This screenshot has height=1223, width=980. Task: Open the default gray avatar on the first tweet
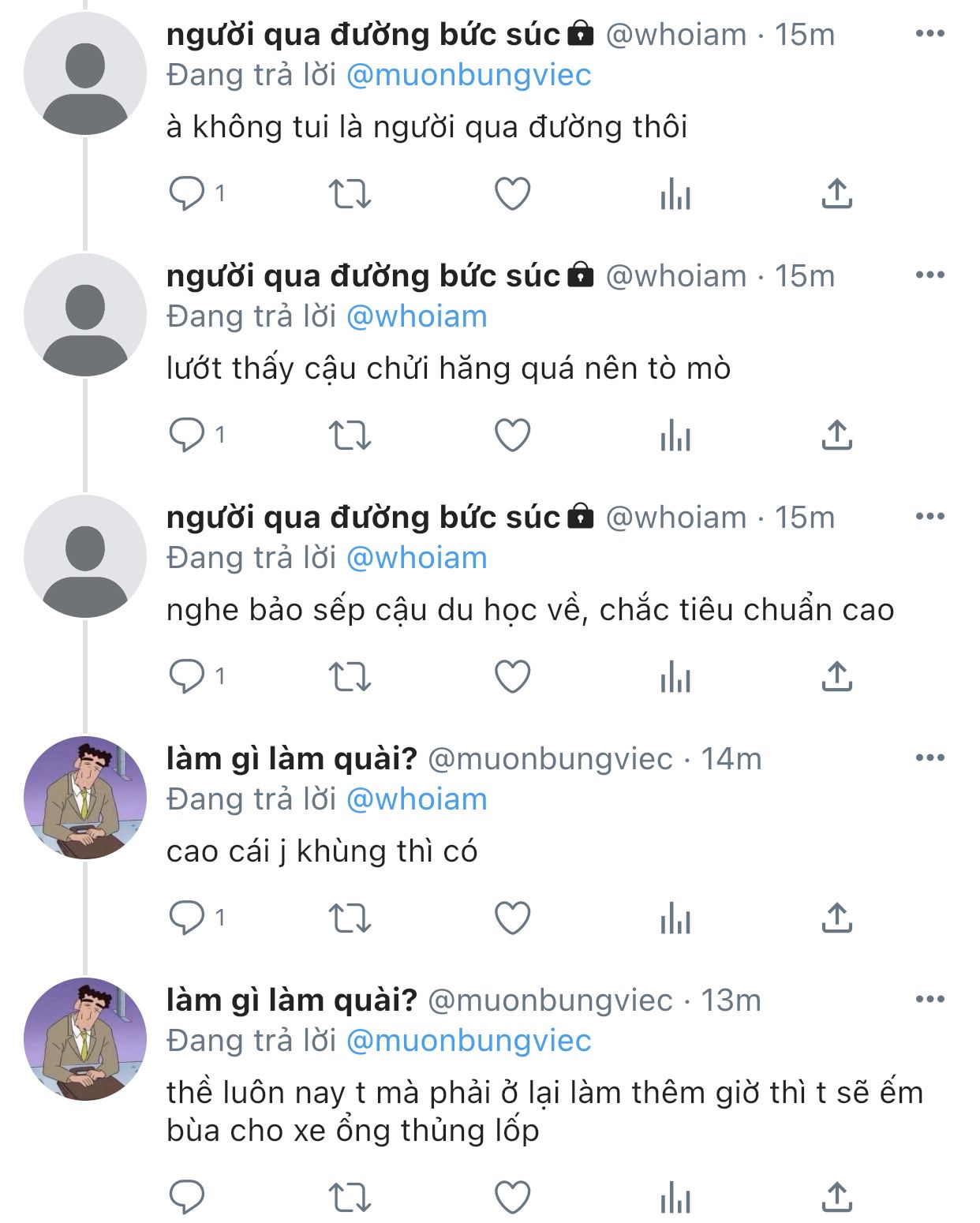point(85,73)
